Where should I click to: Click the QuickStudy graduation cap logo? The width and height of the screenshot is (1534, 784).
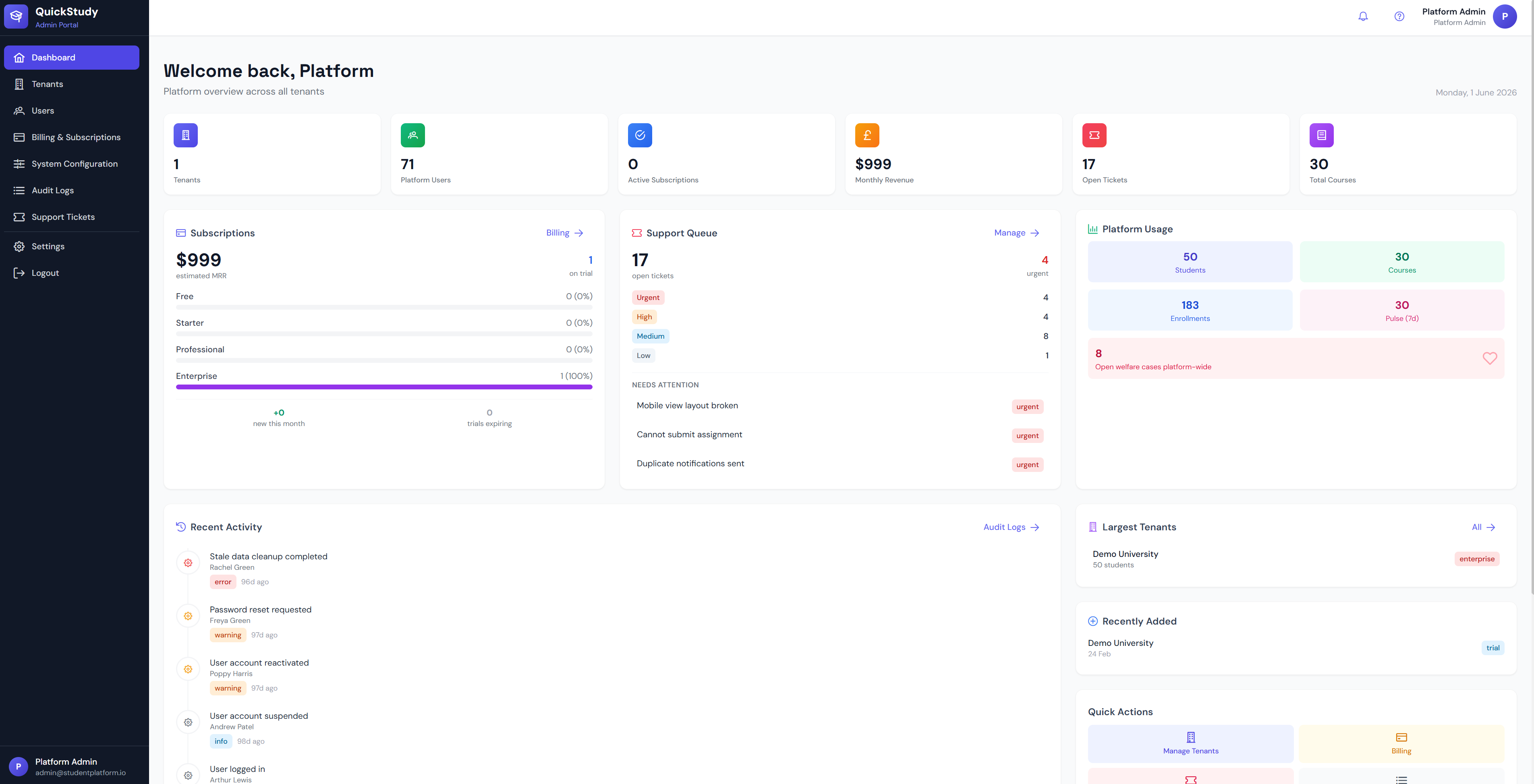pyautogui.click(x=16, y=17)
